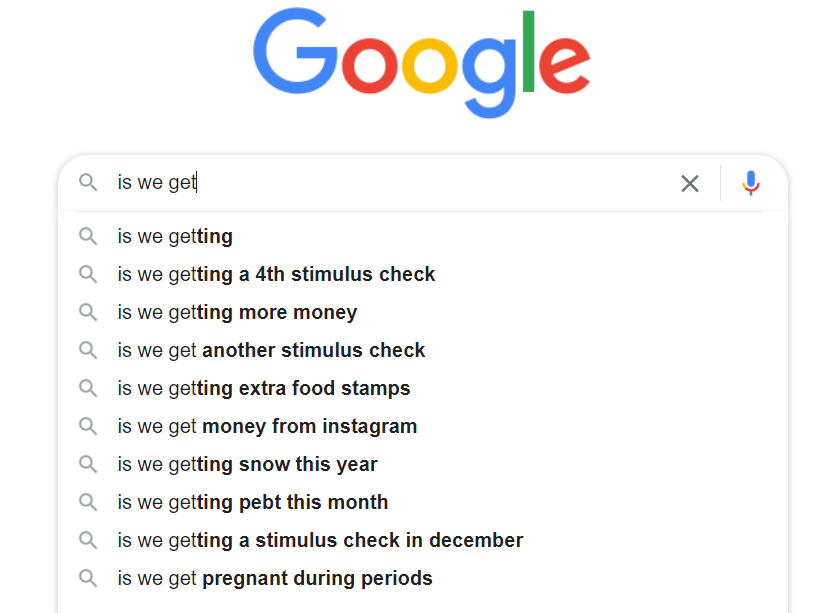
Task: Click the search icon beside "is we getting extra food stamps"
Action: point(88,388)
